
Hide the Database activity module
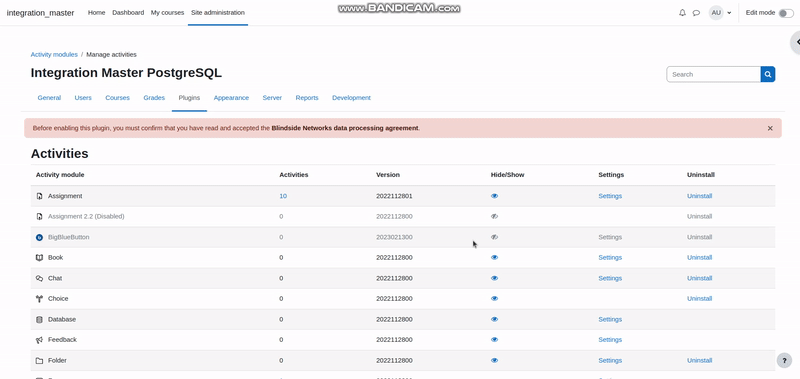pos(494,319)
